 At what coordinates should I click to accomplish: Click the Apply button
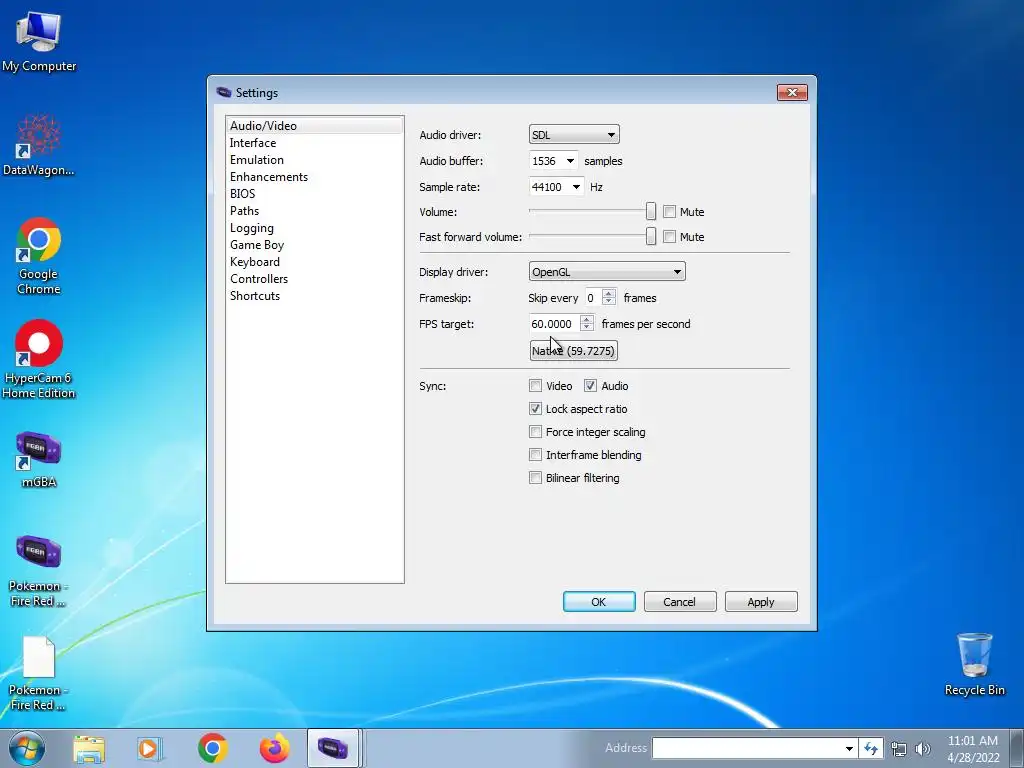coord(761,601)
